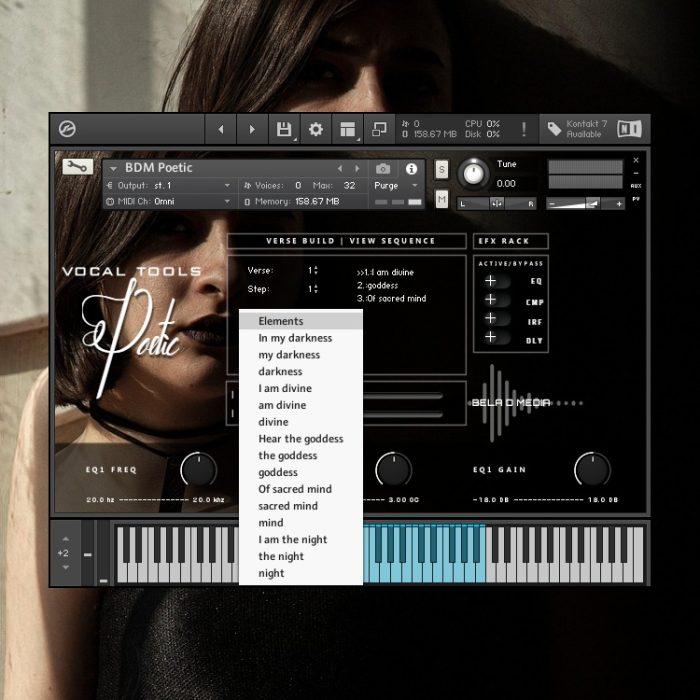Click the pan center icon
Viewport: 700px width, 700px height.
point(496,204)
